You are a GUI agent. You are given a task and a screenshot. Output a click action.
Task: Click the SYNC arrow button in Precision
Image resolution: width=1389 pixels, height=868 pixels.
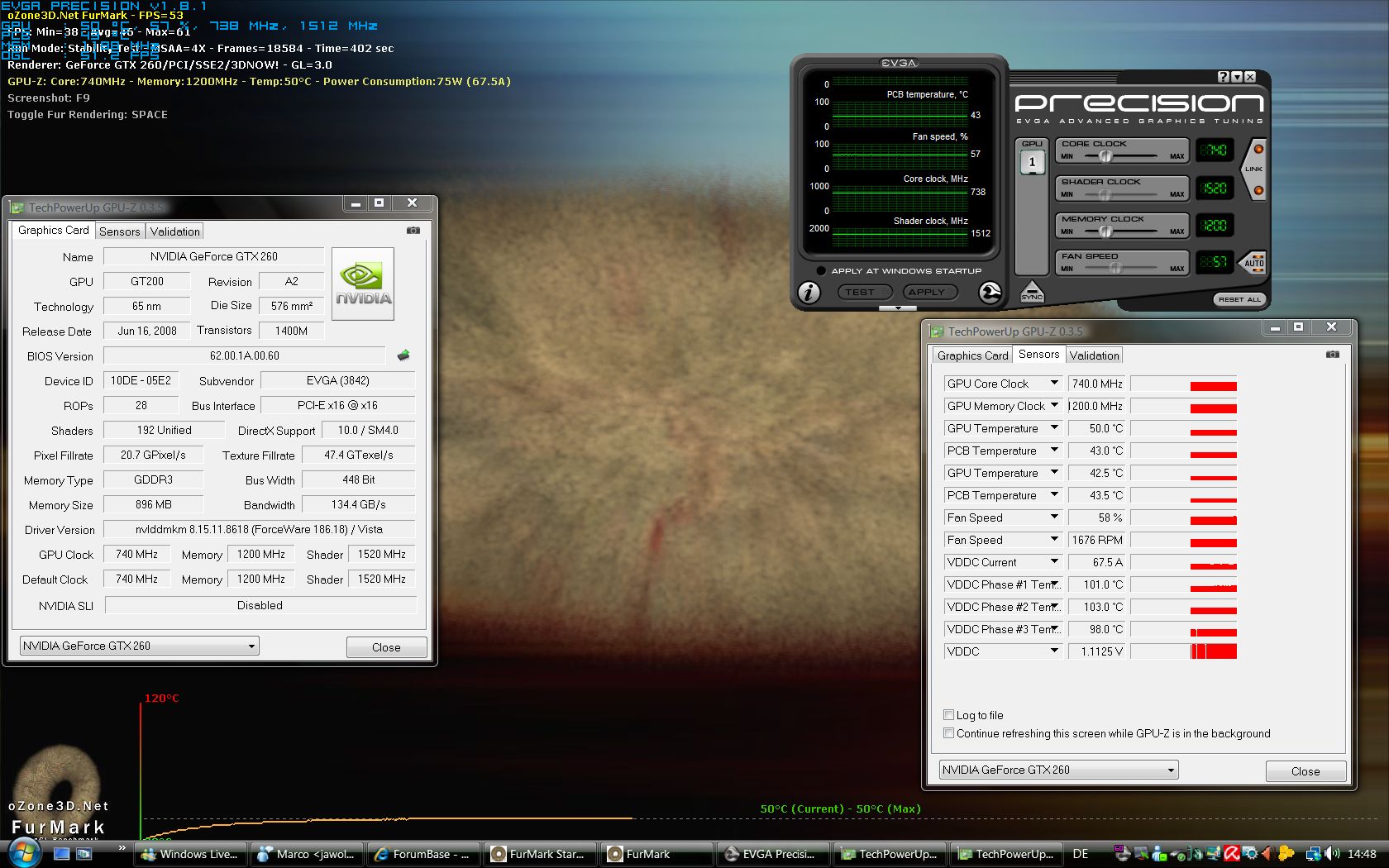click(x=1032, y=292)
